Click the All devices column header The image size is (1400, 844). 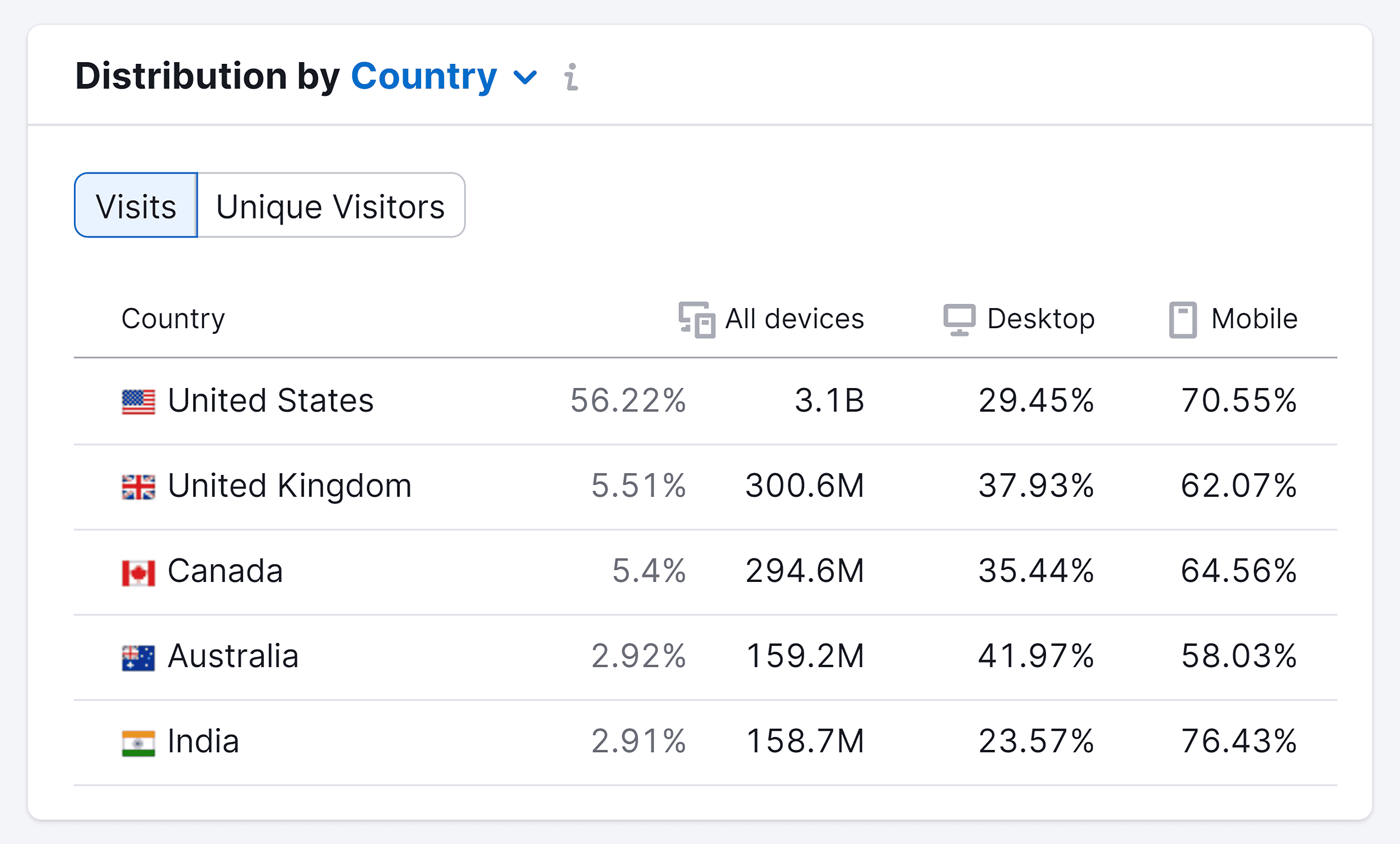point(794,319)
